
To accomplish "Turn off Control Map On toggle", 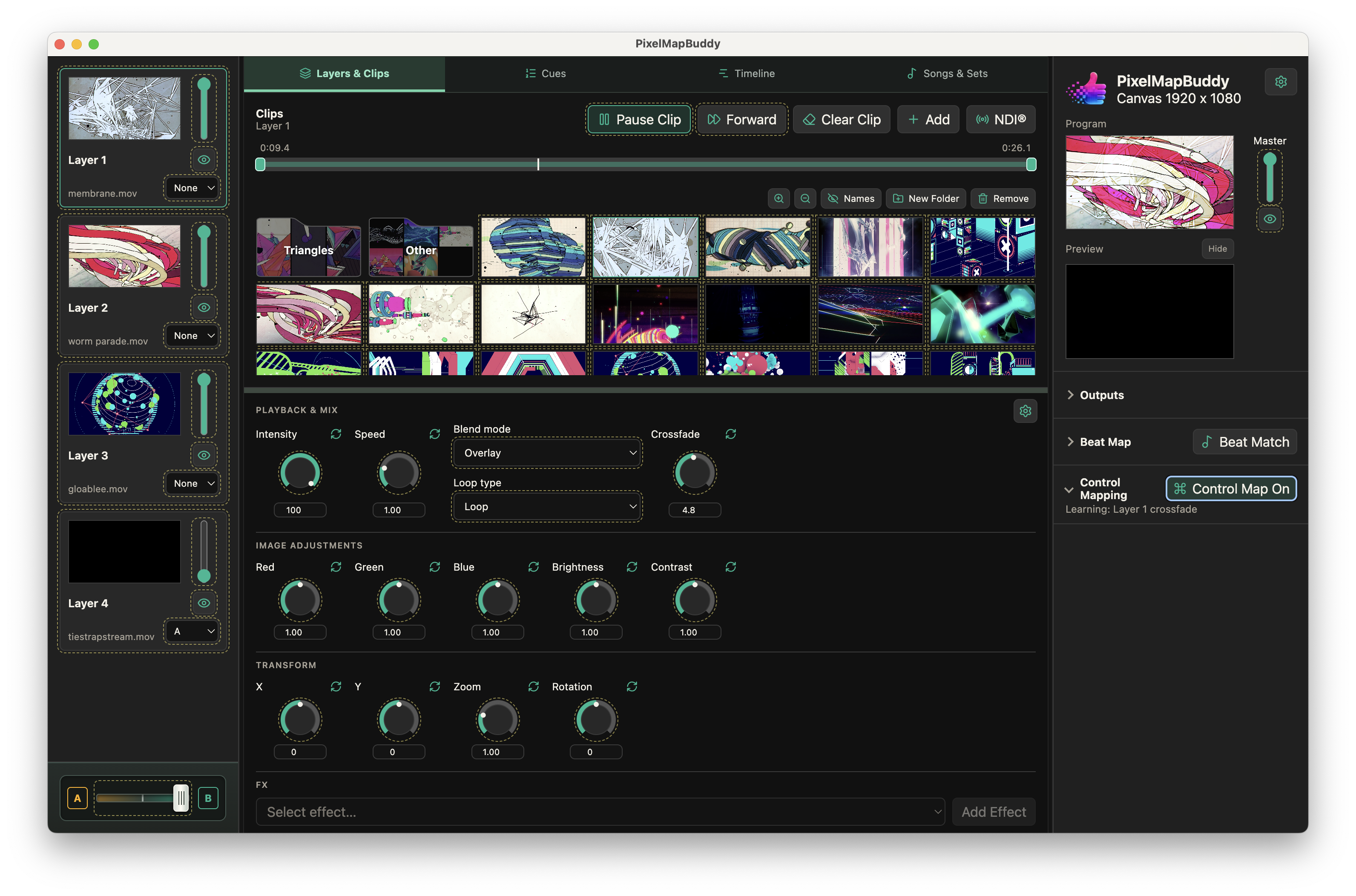I will click(x=1231, y=488).
